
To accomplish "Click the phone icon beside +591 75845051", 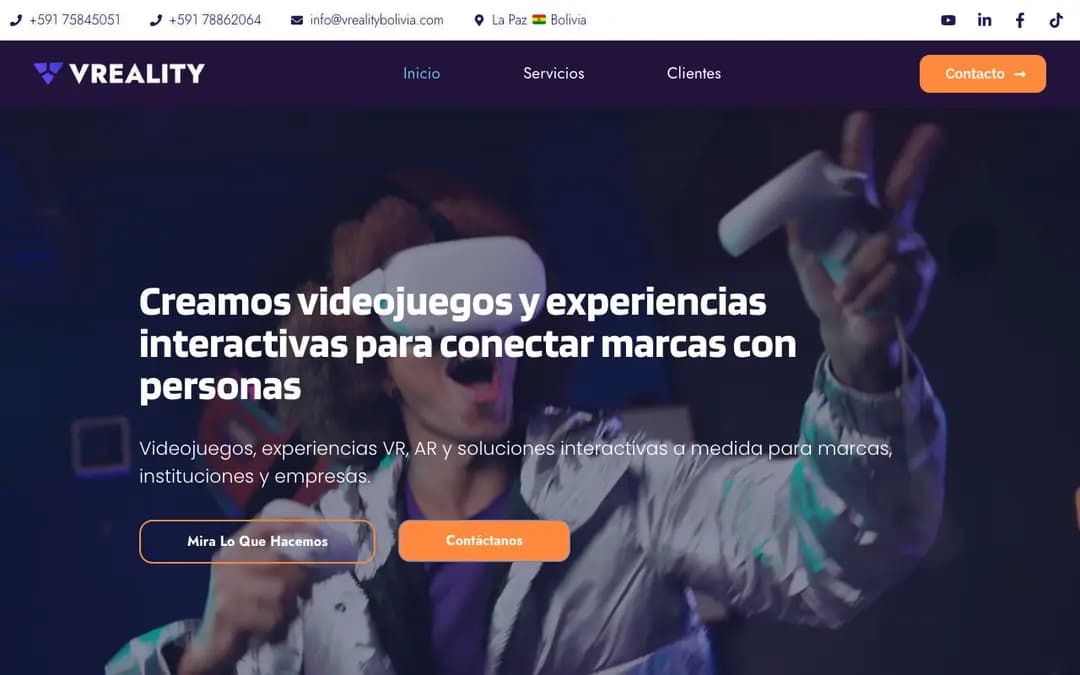I will (x=16, y=20).
